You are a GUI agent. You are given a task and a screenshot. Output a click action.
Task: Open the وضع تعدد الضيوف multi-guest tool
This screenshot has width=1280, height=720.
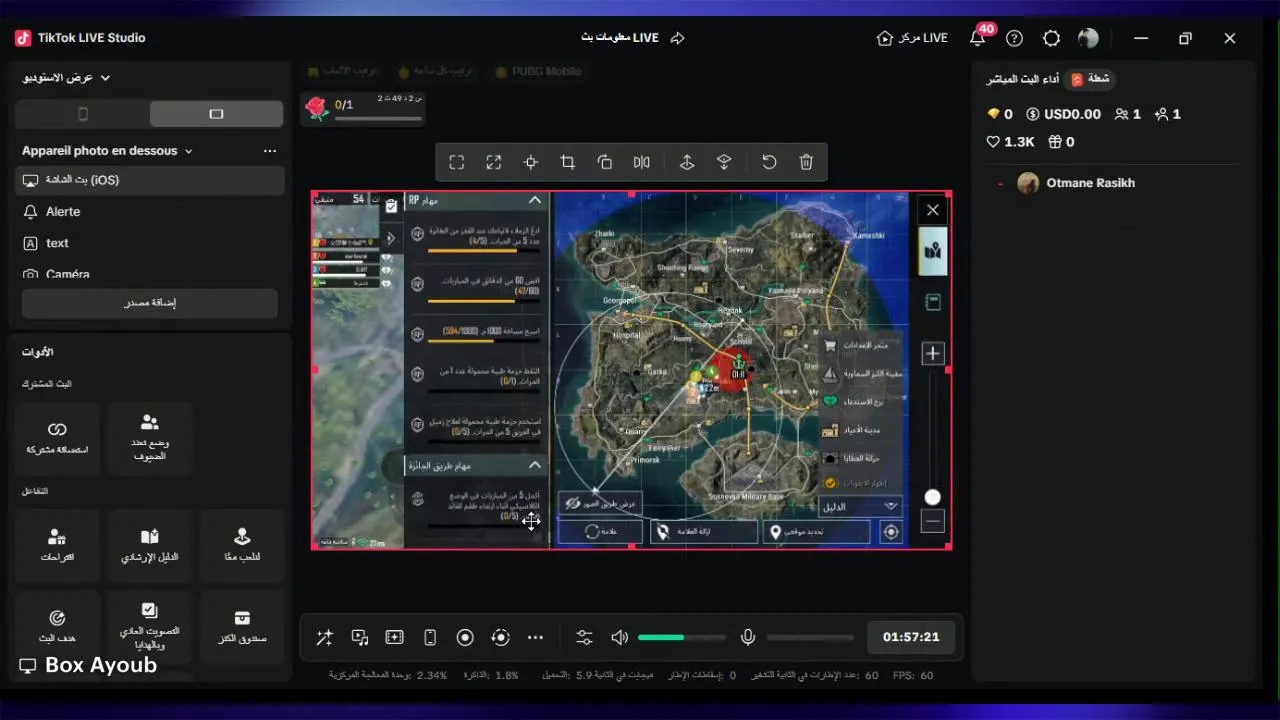(149, 439)
